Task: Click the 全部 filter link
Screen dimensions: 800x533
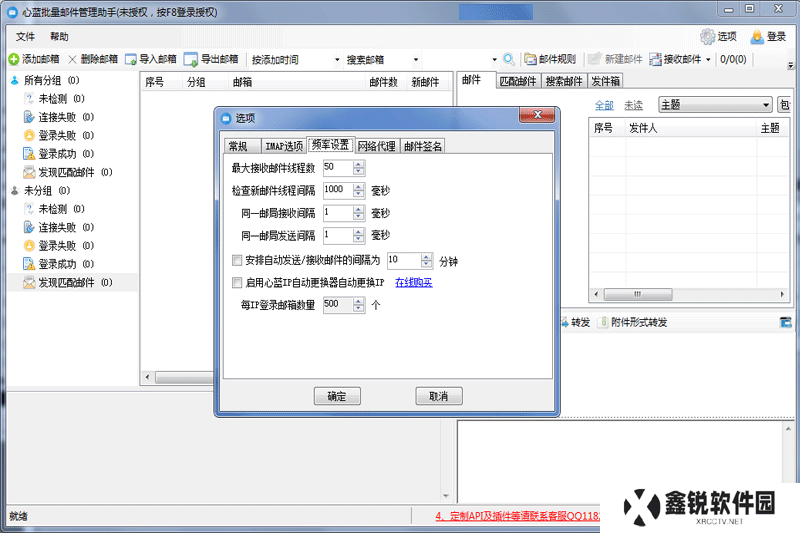Action: point(604,106)
